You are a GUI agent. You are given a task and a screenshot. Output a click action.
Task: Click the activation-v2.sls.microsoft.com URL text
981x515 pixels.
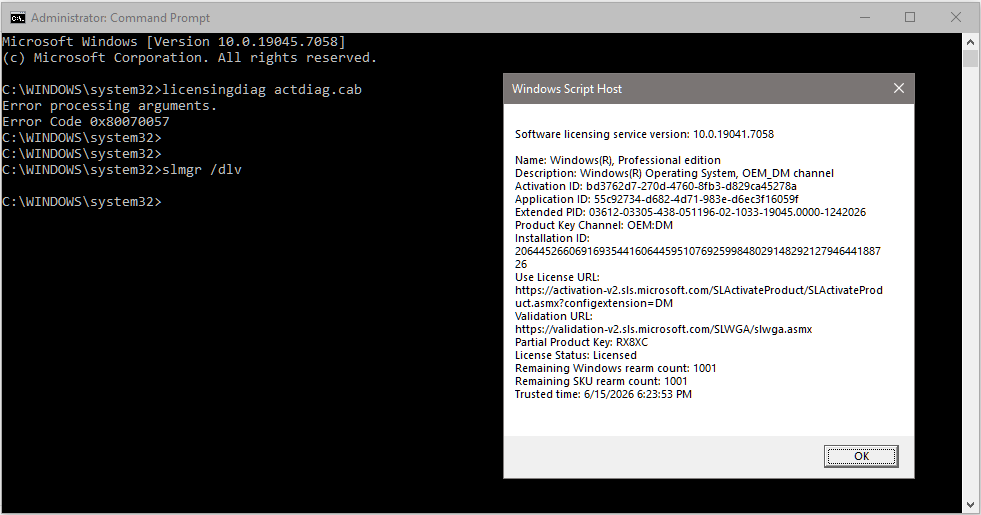(x=699, y=297)
